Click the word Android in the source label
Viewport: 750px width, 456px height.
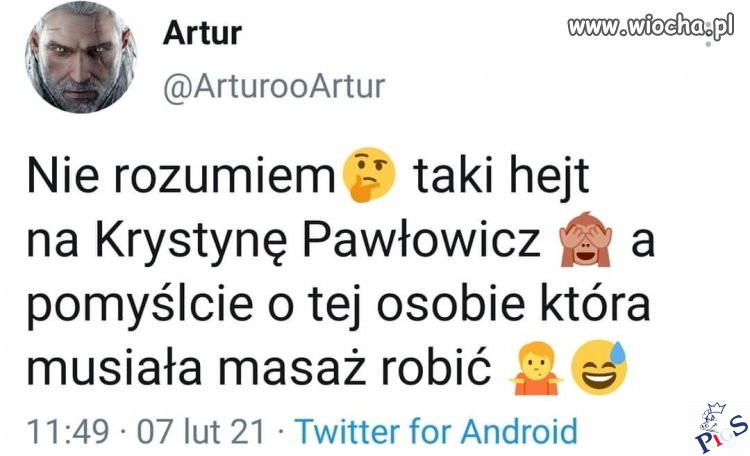click(519, 431)
